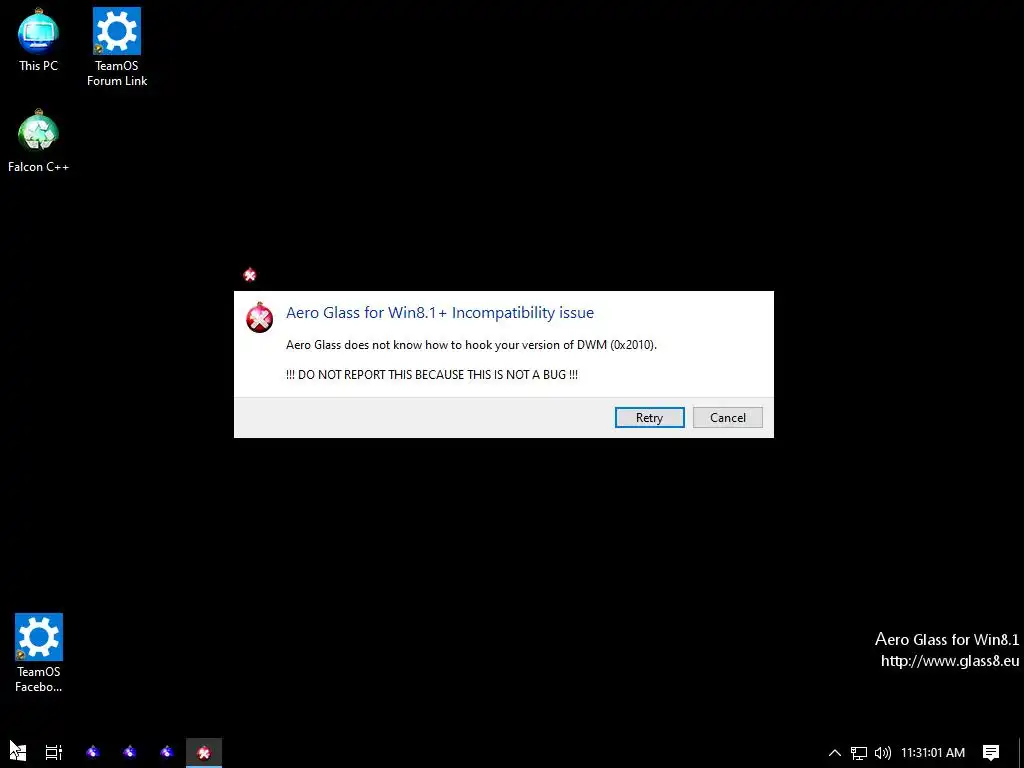The width and height of the screenshot is (1024, 768).
Task: Show hidden system tray icons
Action: 835,752
